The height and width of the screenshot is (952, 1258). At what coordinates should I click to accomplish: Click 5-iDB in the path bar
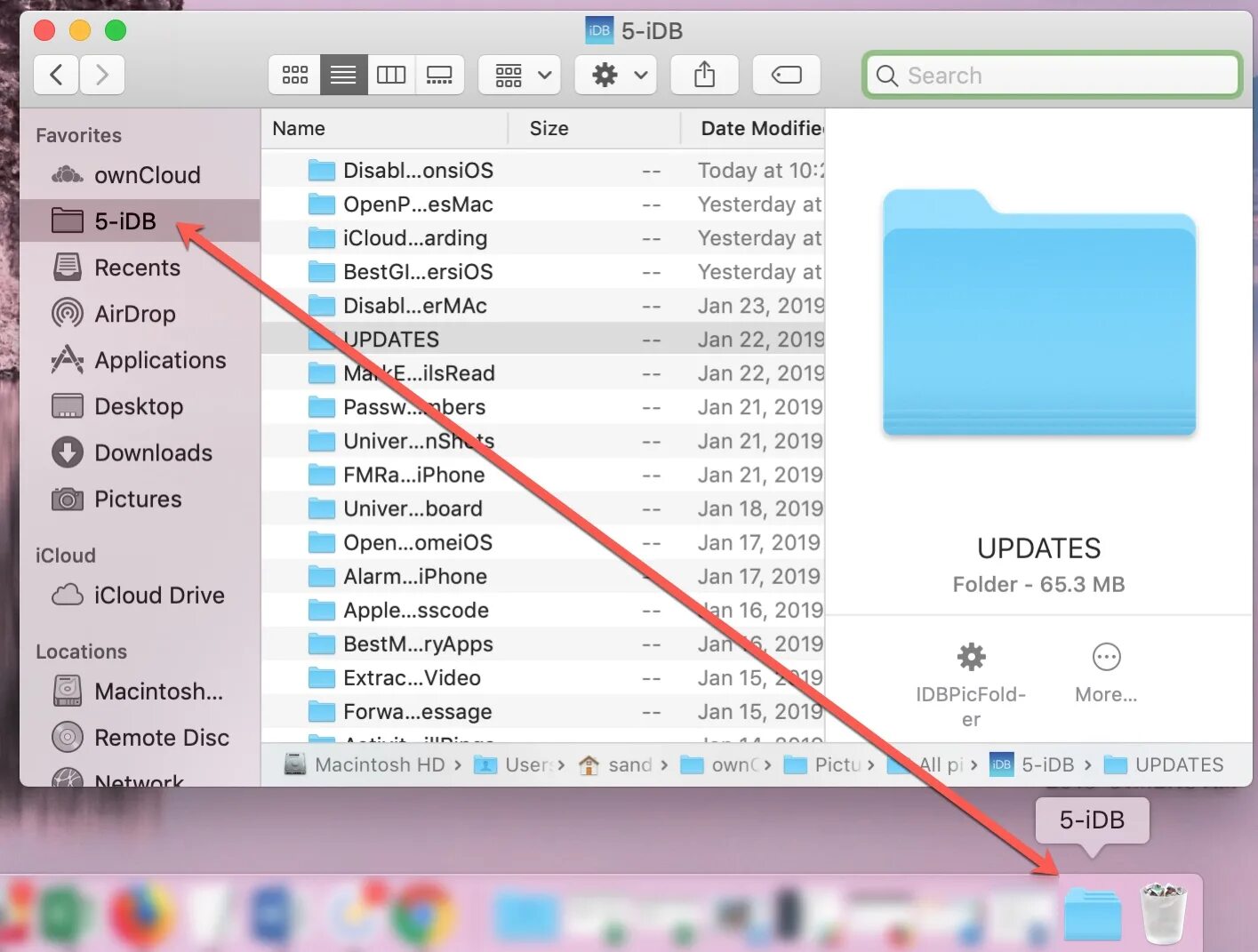1032,764
